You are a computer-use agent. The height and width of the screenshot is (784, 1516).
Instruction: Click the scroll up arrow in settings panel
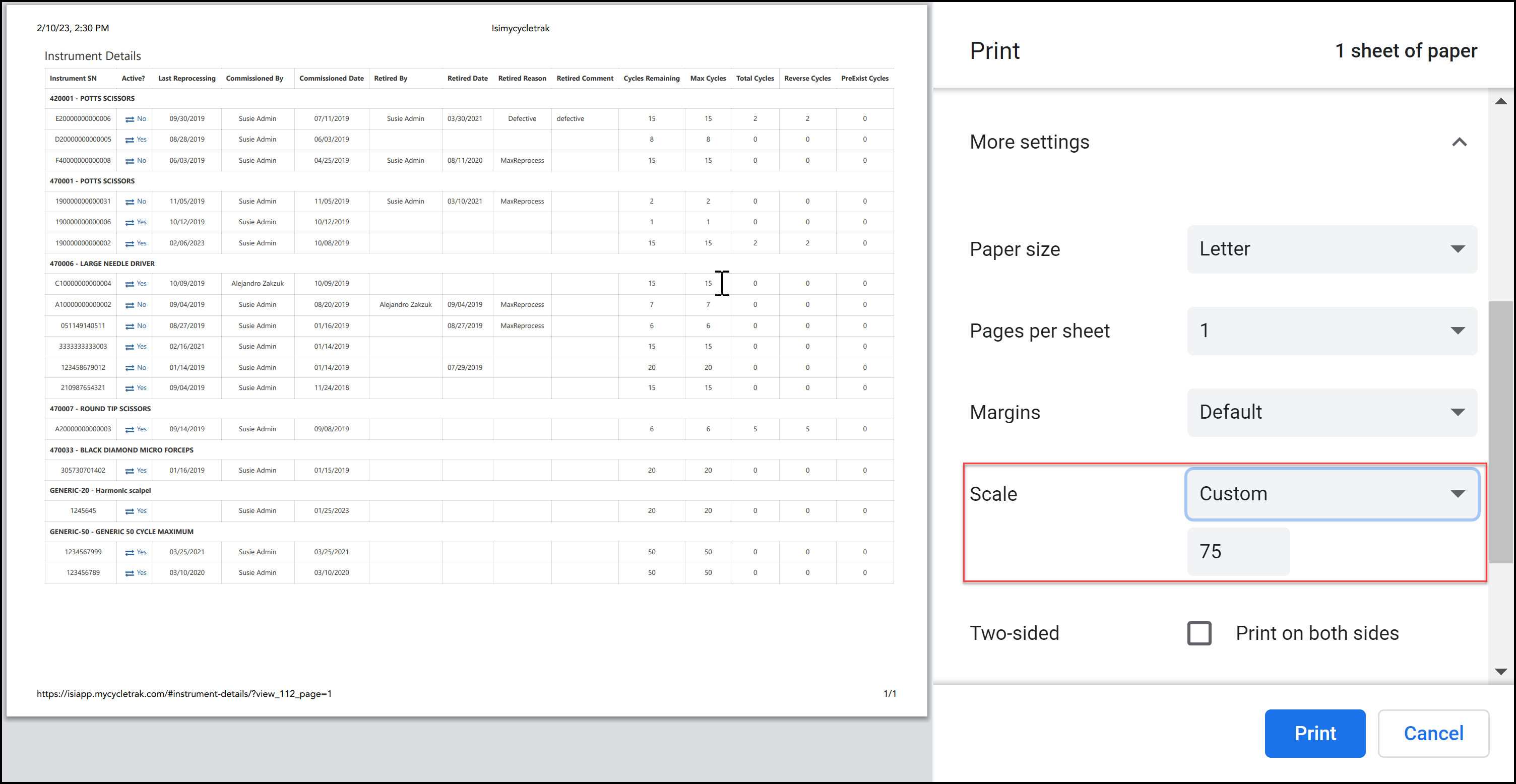pyautogui.click(x=1501, y=102)
